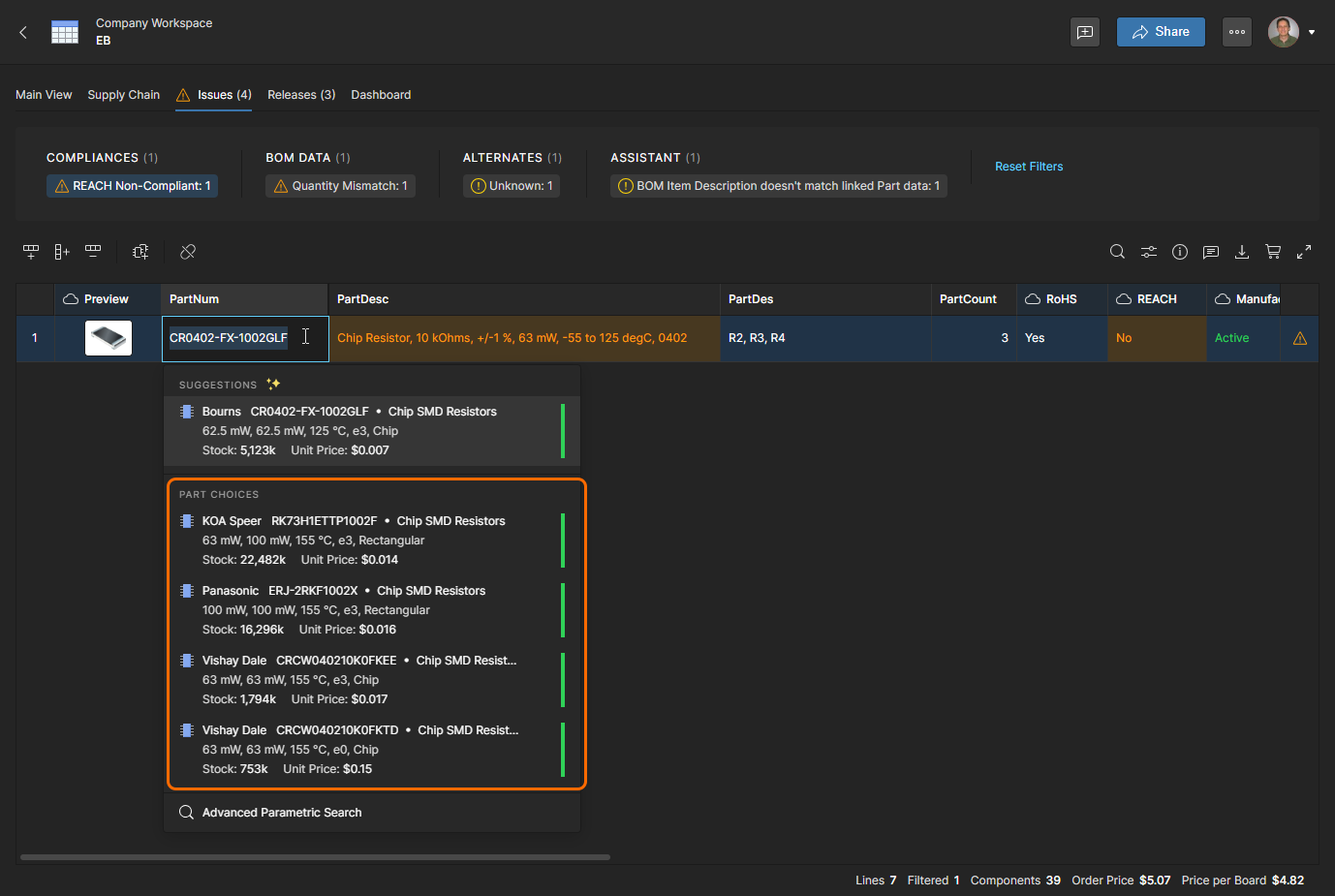This screenshot has height=896, width=1335.
Task: Click the info circle icon above table
Action: point(1179,252)
